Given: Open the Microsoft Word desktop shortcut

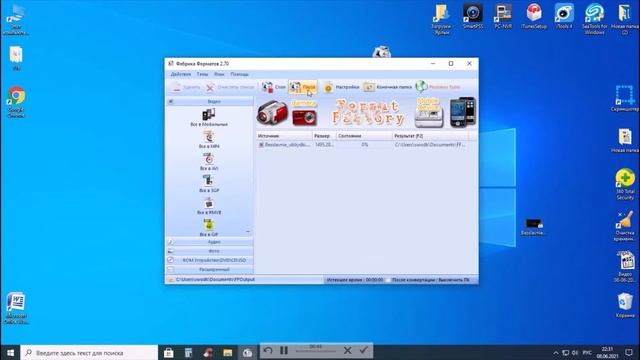Looking at the screenshot, I should (x=16, y=308).
